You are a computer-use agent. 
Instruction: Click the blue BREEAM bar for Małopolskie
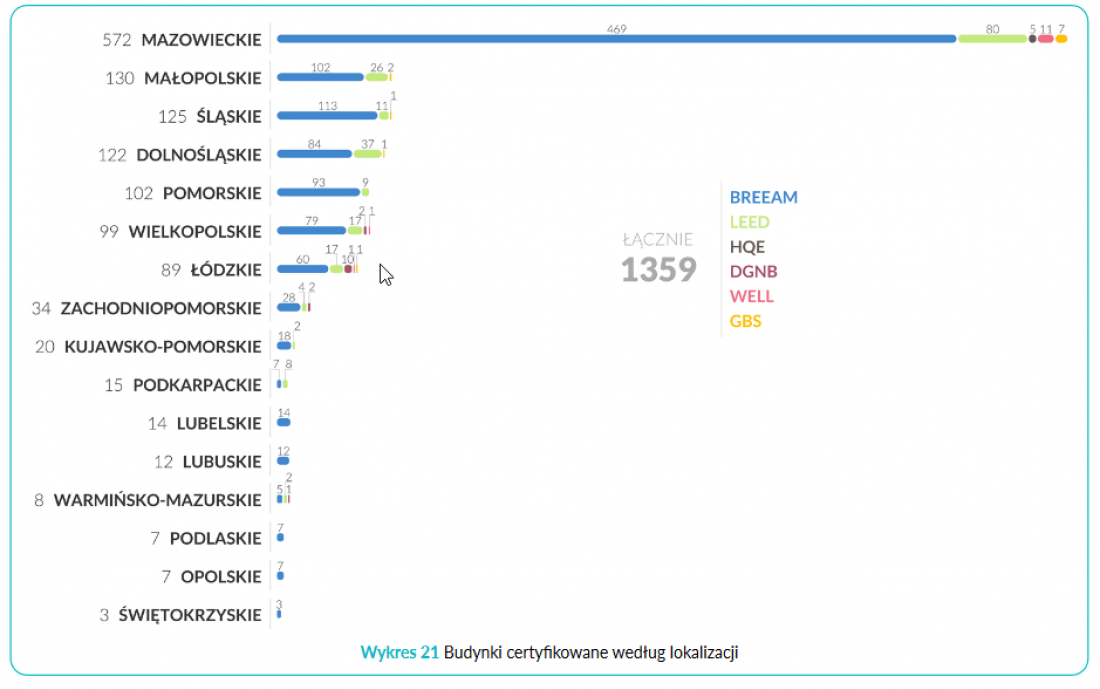321,77
